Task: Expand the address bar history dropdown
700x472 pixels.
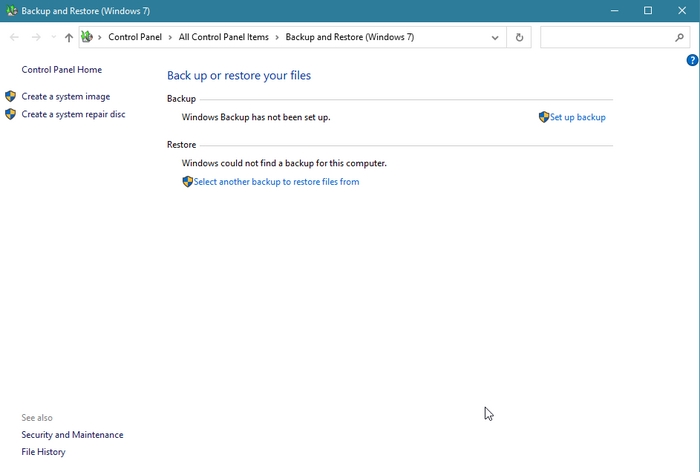Action: [x=495, y=37]
